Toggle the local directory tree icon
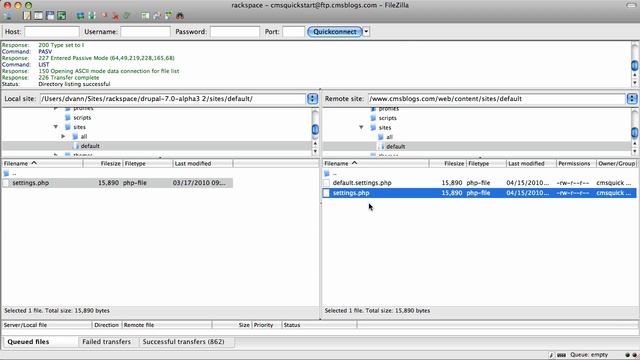This screenshot has height=360, width=640. pos(38,16)
